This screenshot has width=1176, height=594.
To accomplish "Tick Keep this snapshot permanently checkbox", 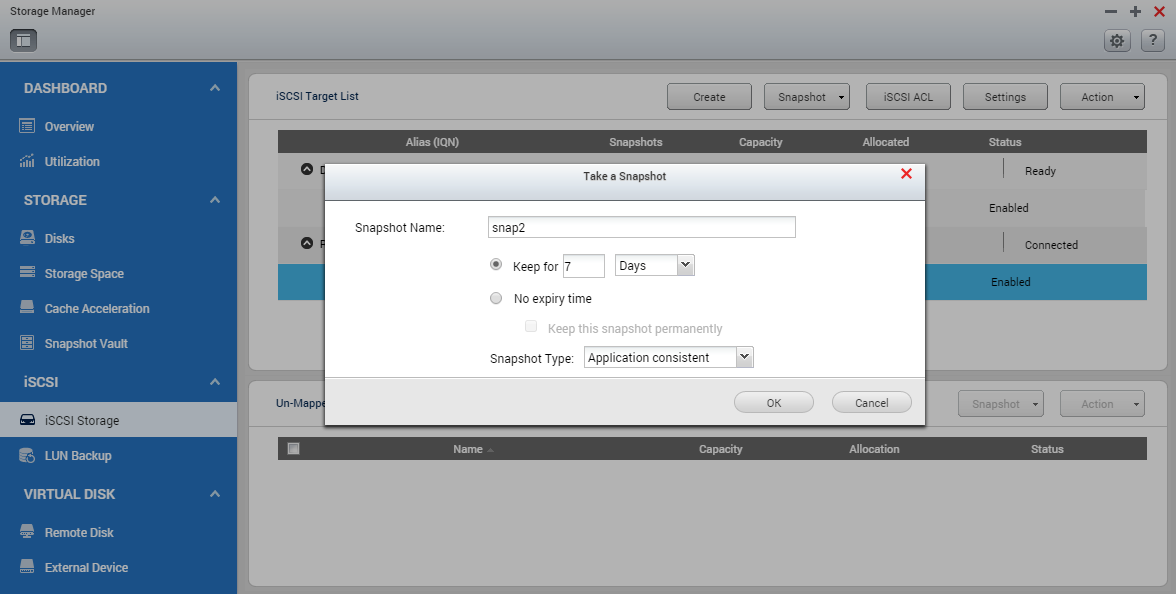I will (531, 326).
